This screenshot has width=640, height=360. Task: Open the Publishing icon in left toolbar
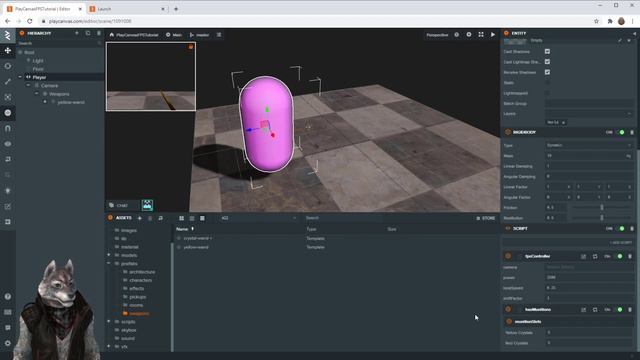pos(8,222)
